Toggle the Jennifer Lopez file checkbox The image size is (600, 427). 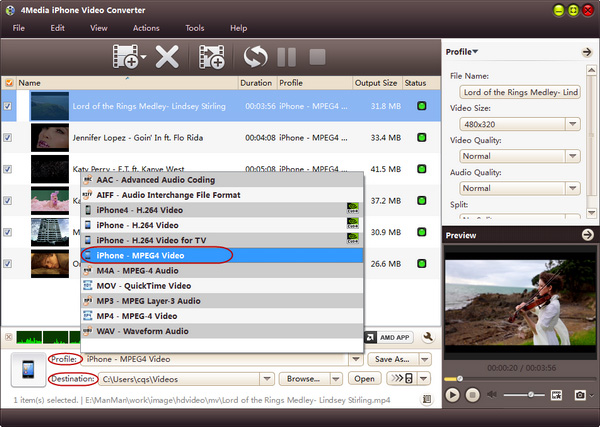point(9,138)
